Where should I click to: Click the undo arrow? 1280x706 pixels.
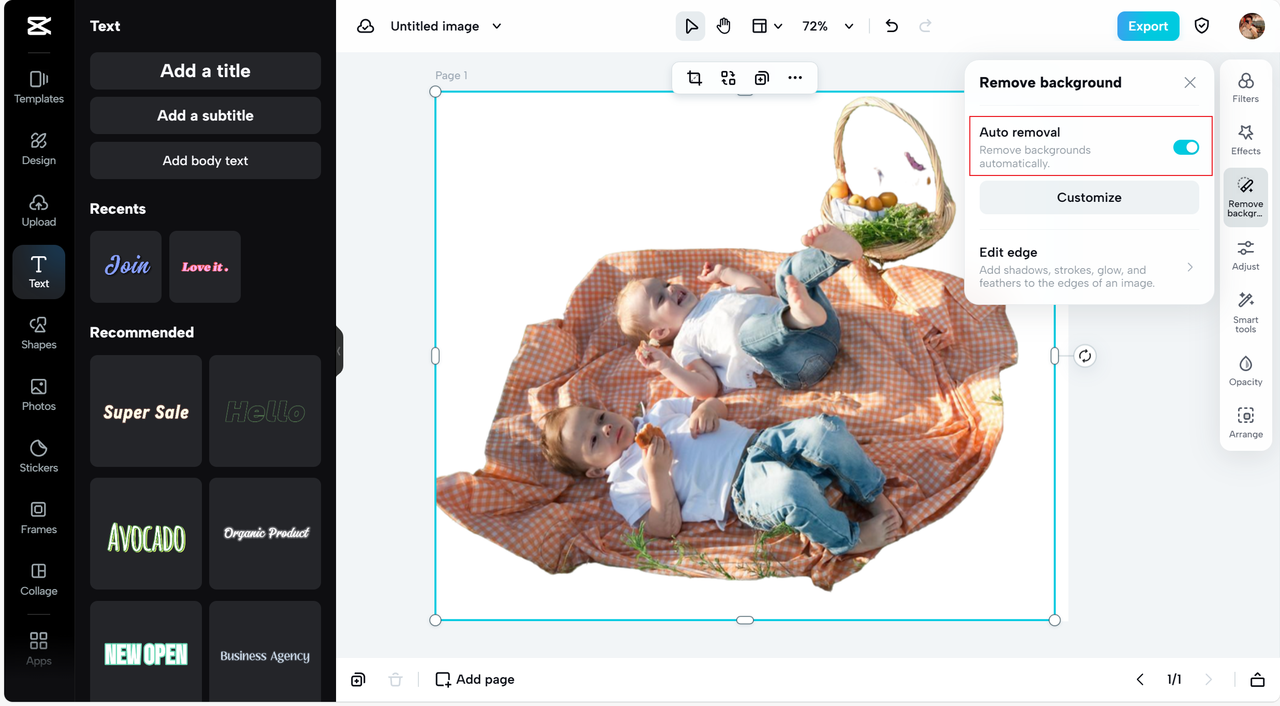point(892,26)
